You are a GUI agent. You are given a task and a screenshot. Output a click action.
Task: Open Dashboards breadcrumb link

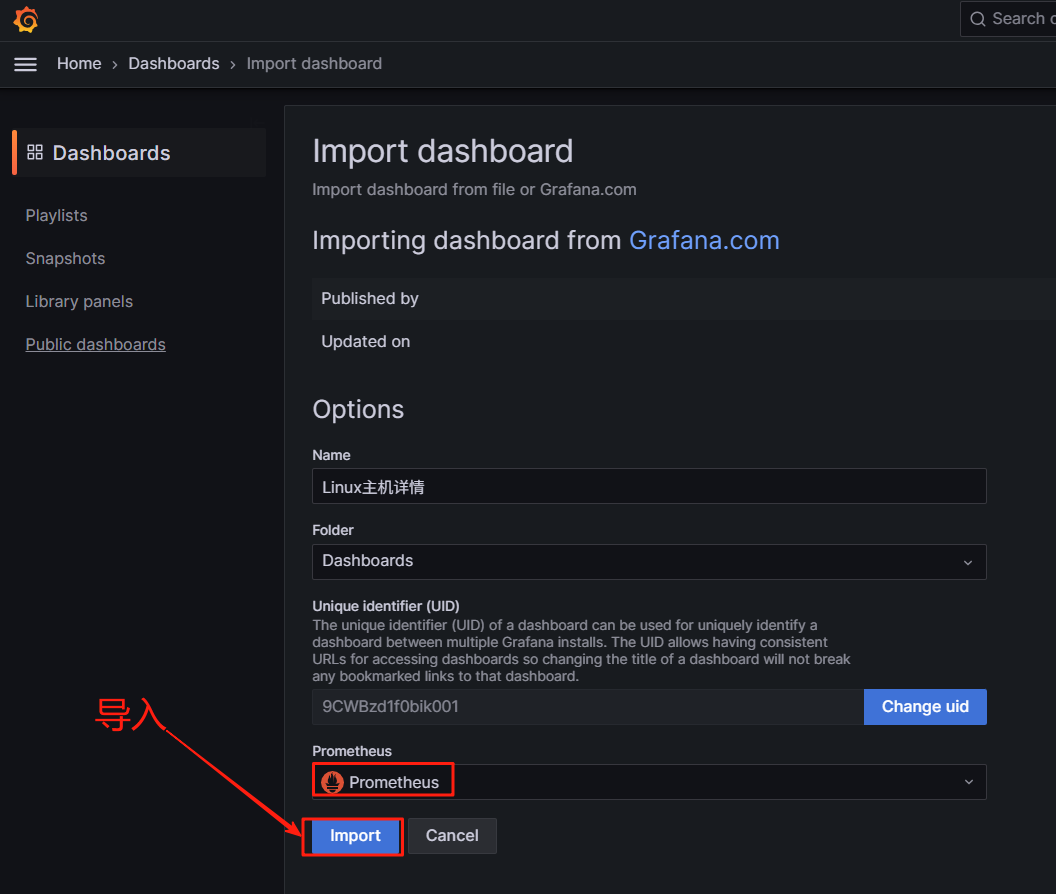pyautogui.click(x=174, y=63)
